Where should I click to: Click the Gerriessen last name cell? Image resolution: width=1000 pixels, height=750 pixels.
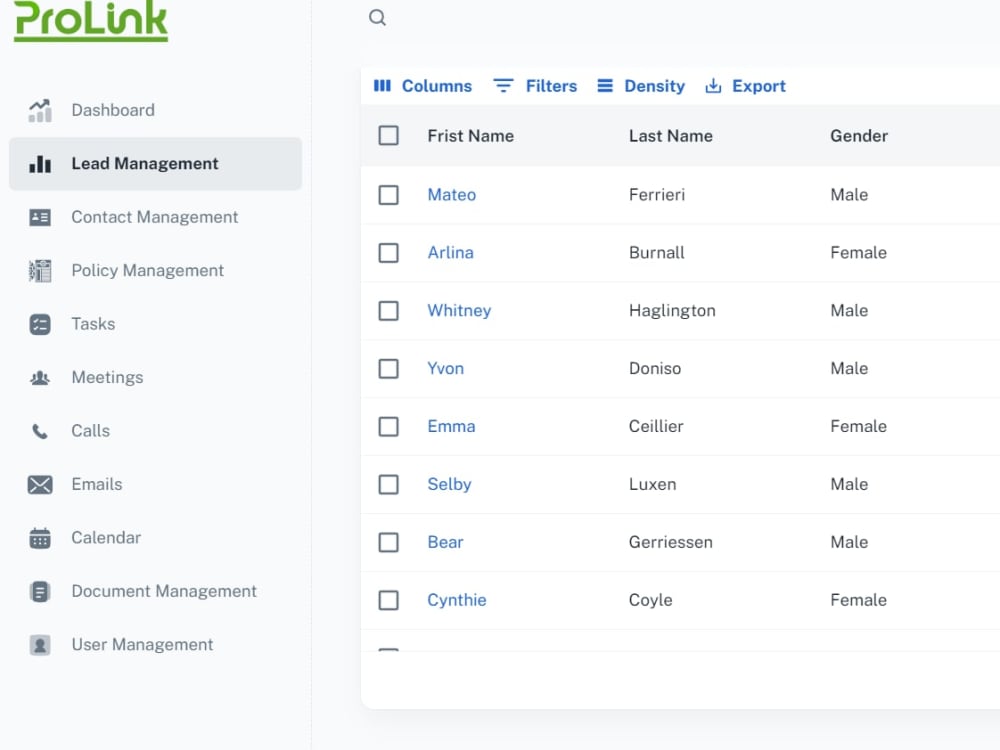point(670,542)
